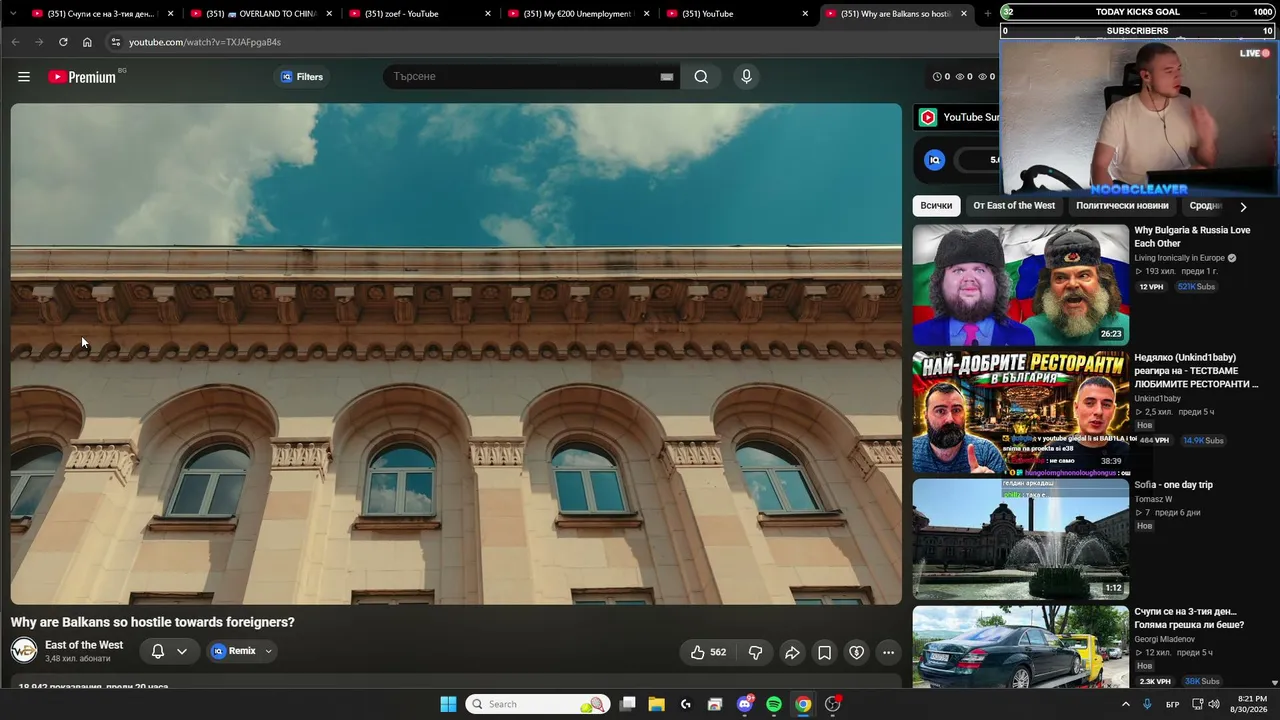This screenshot has height=720, width=1280.
Task: Open 'Why Bulgaria & Russia Love Each Other' thumbnail
Action: point(1021,285)
